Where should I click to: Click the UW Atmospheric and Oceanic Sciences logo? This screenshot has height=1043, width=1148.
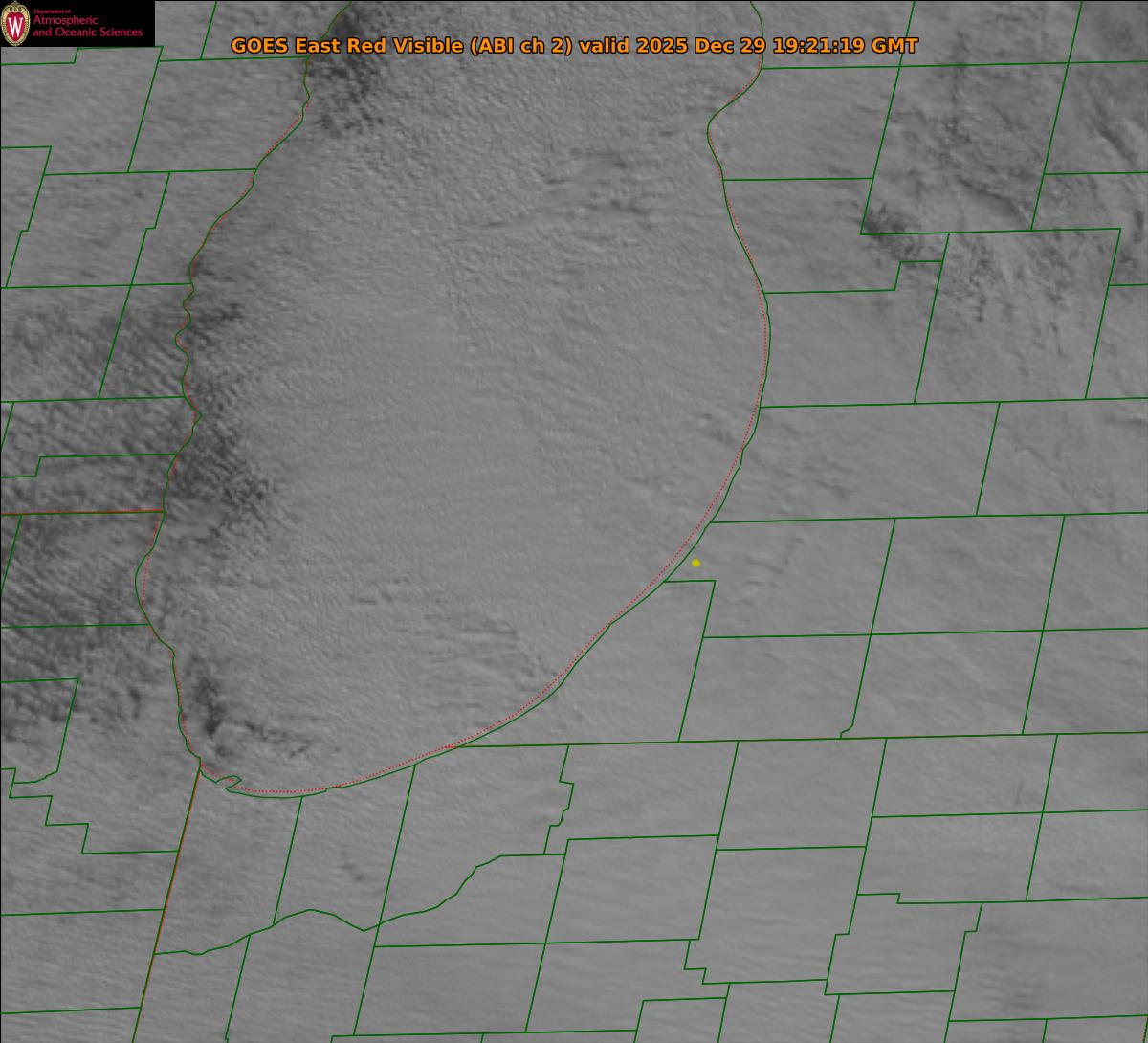point(77,24)
